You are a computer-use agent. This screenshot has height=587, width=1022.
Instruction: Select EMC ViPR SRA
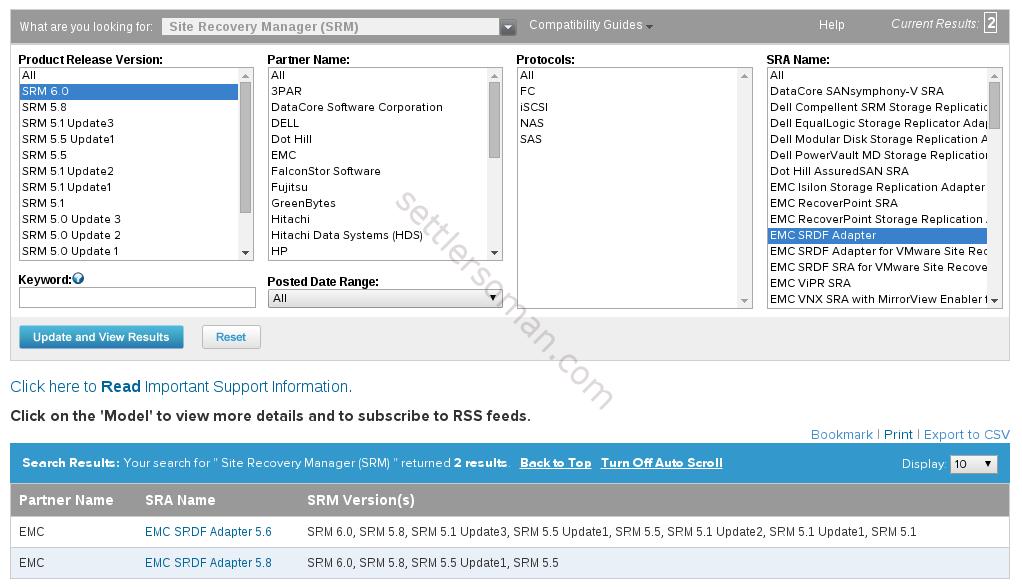tap(877, 283)
